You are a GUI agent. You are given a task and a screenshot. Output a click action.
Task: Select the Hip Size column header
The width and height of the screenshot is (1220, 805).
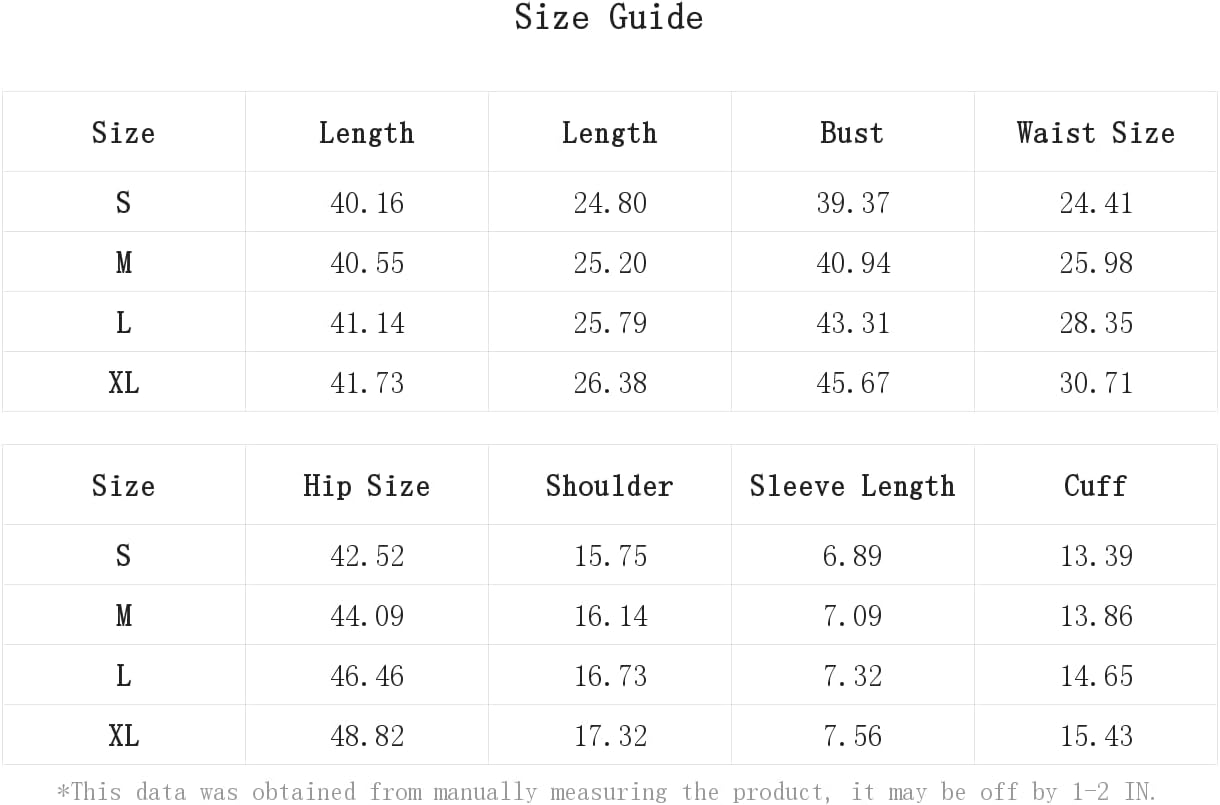pyautogui.click(x=367, y=486)
